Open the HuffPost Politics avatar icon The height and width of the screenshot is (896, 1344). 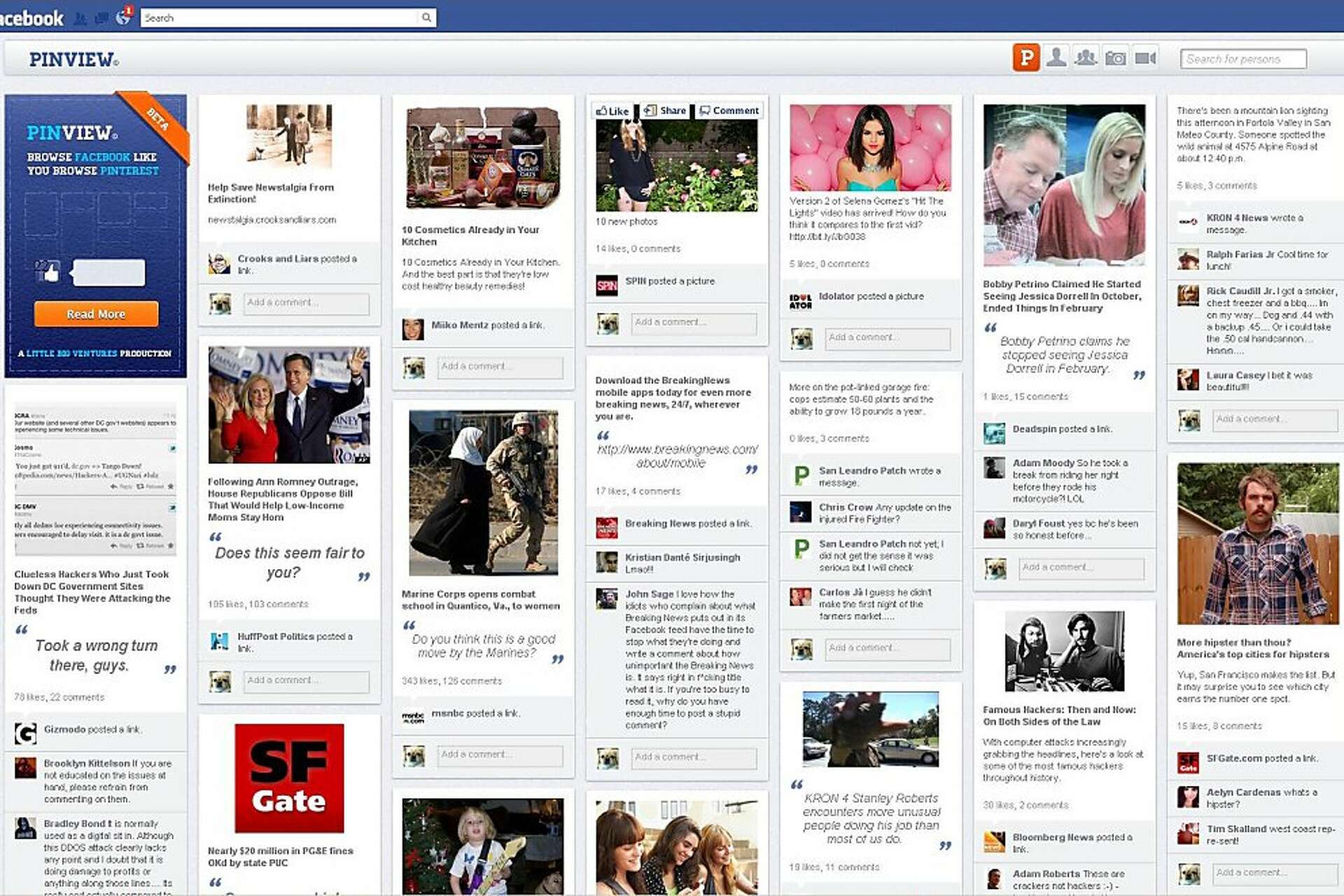click(219, 640)
